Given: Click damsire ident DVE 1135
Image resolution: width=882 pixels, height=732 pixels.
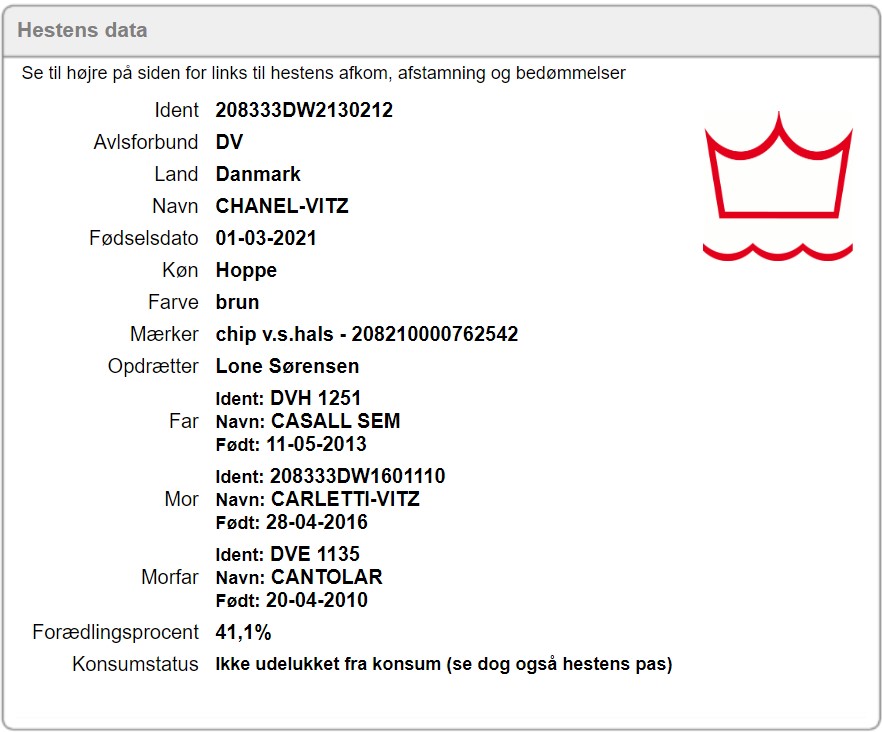Looking at the screenshot, I should (x=314, y=554).
